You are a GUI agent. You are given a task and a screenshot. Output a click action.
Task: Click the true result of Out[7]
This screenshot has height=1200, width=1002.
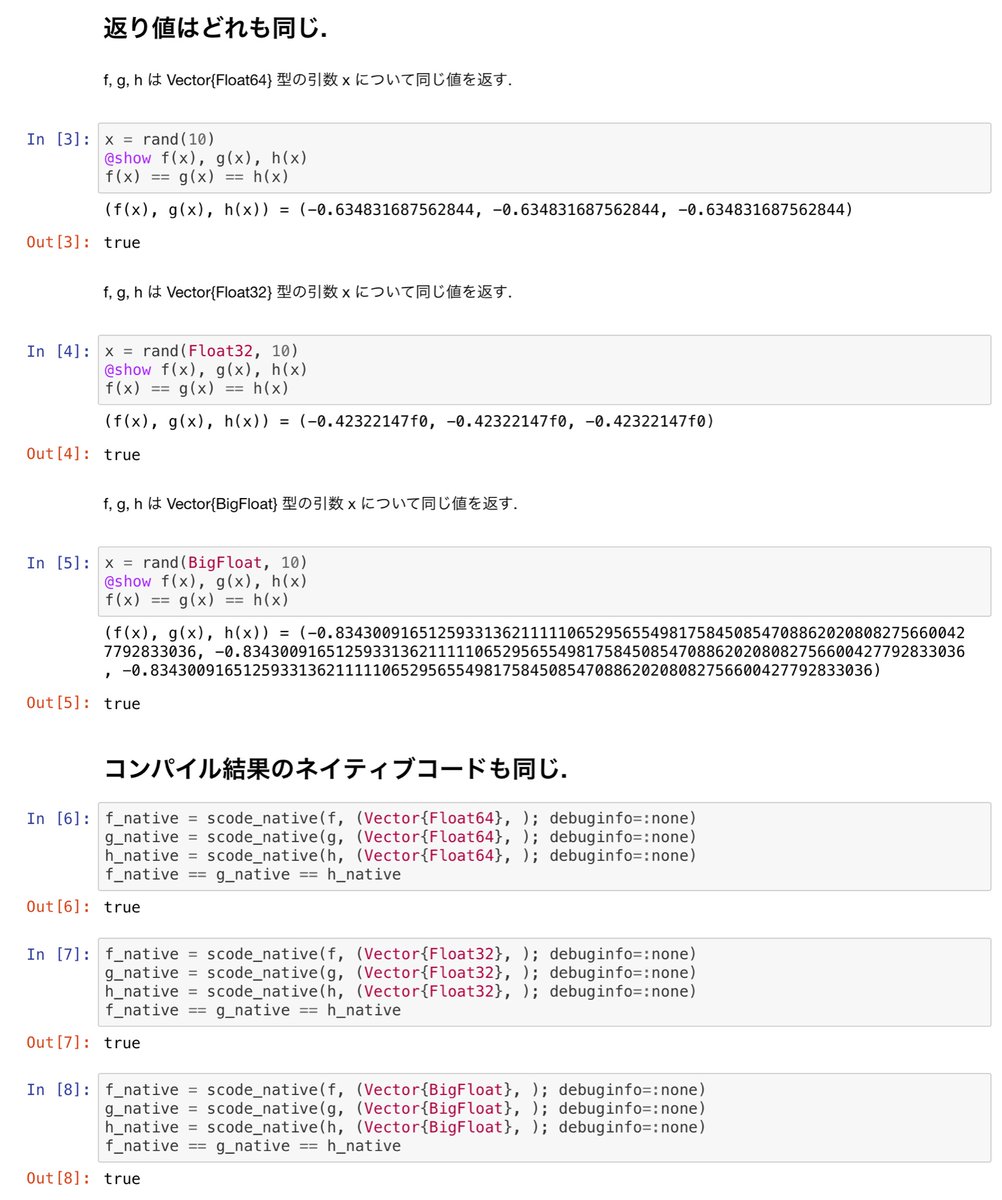pyautogui.click(x=122, y=1043)
